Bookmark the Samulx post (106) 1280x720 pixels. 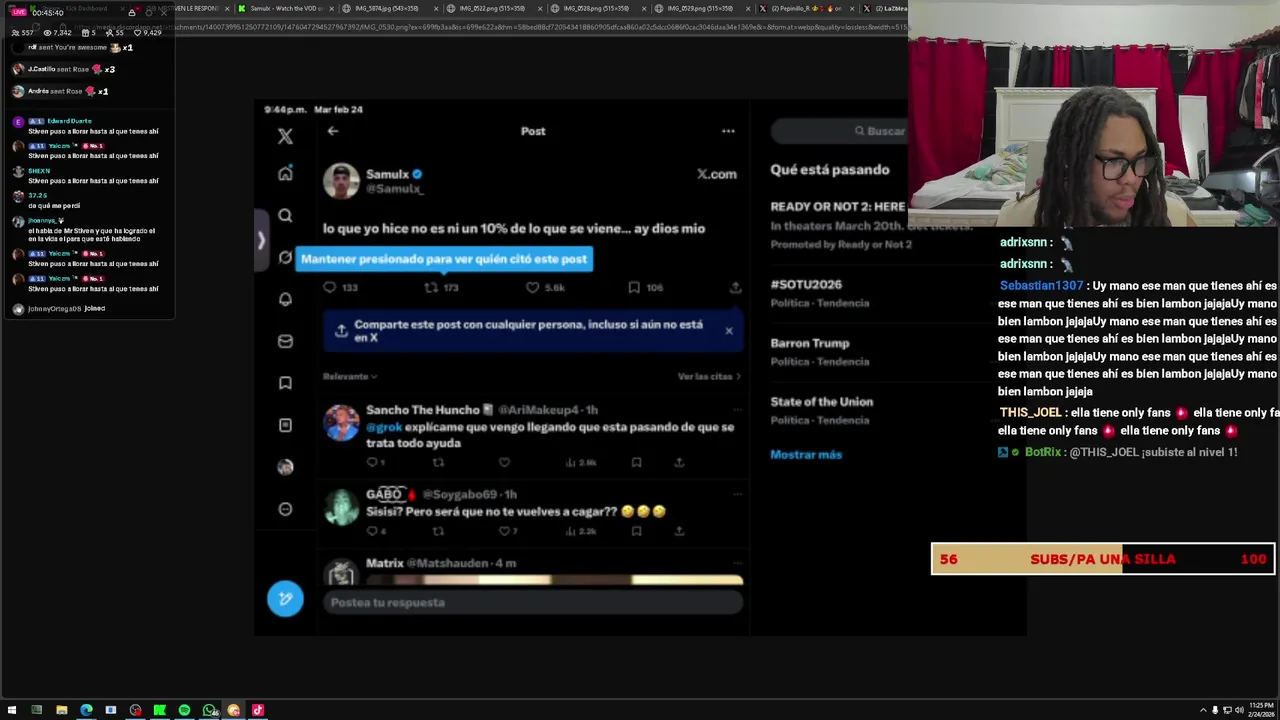(x=646, y=288)
